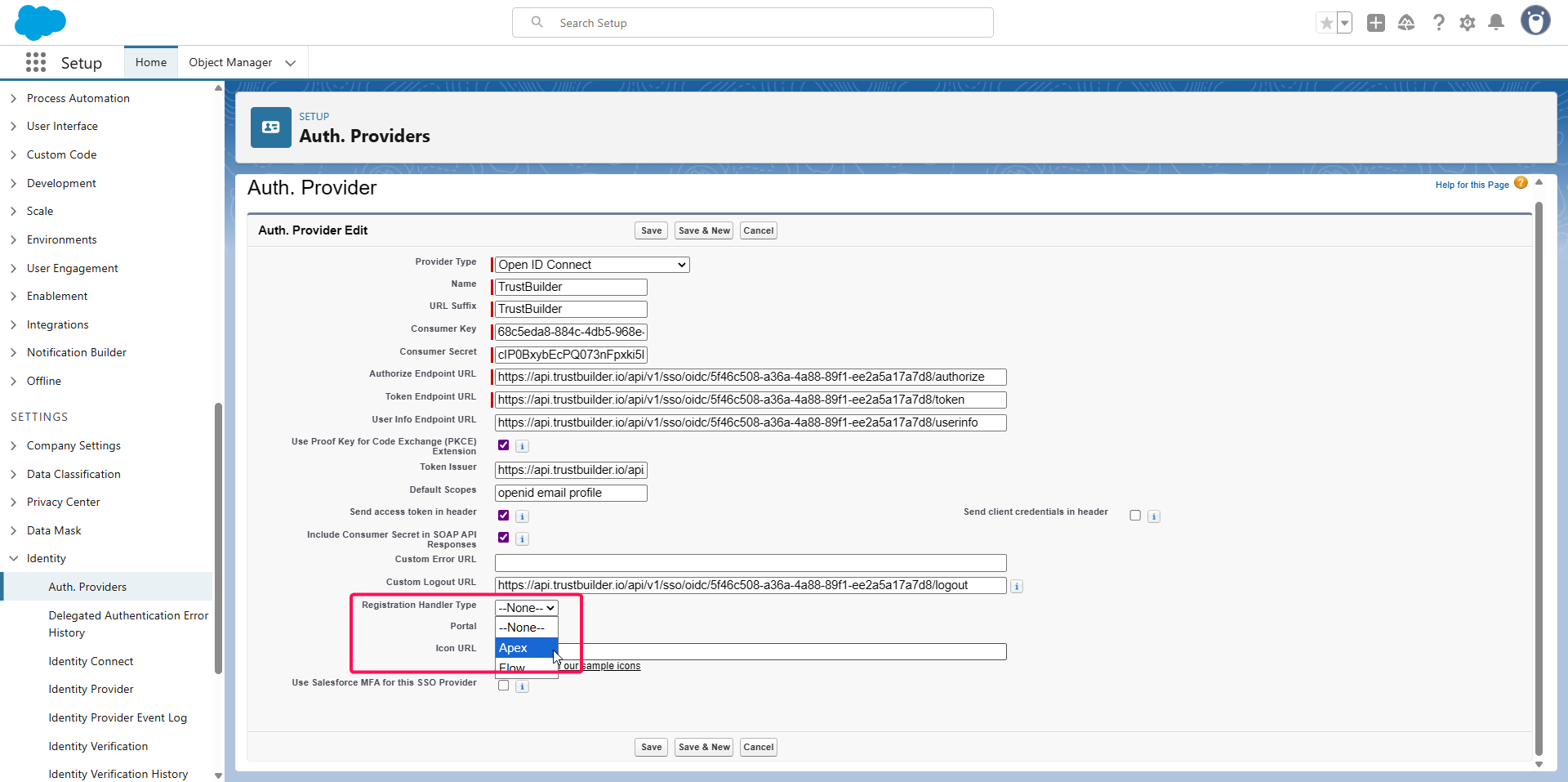This screenshot has height=782, width=1568.
Task: Toggle Send access token in header checkbox
Action: [x=504, y=516]
